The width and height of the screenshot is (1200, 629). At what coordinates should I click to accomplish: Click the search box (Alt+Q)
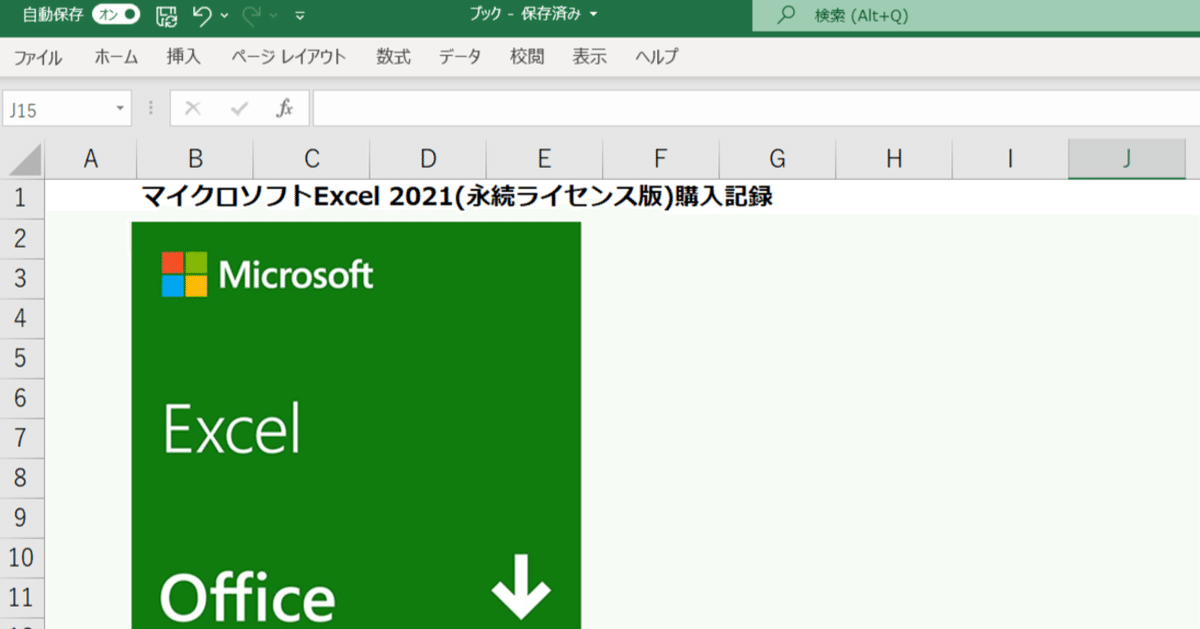click(x=976, y=16)
